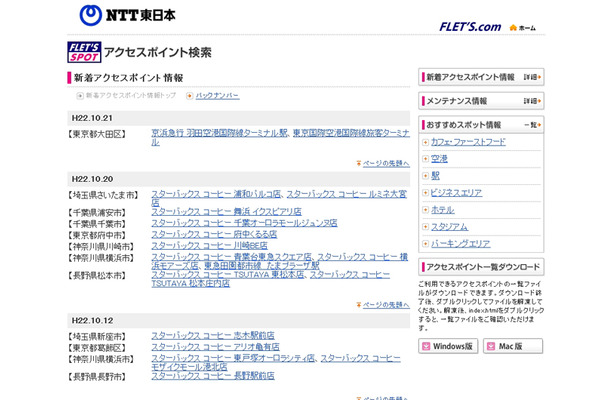This screenshot has width=610, height=400.
Task: Click the 【長野県松本市】 label
Action: point(97,275)
